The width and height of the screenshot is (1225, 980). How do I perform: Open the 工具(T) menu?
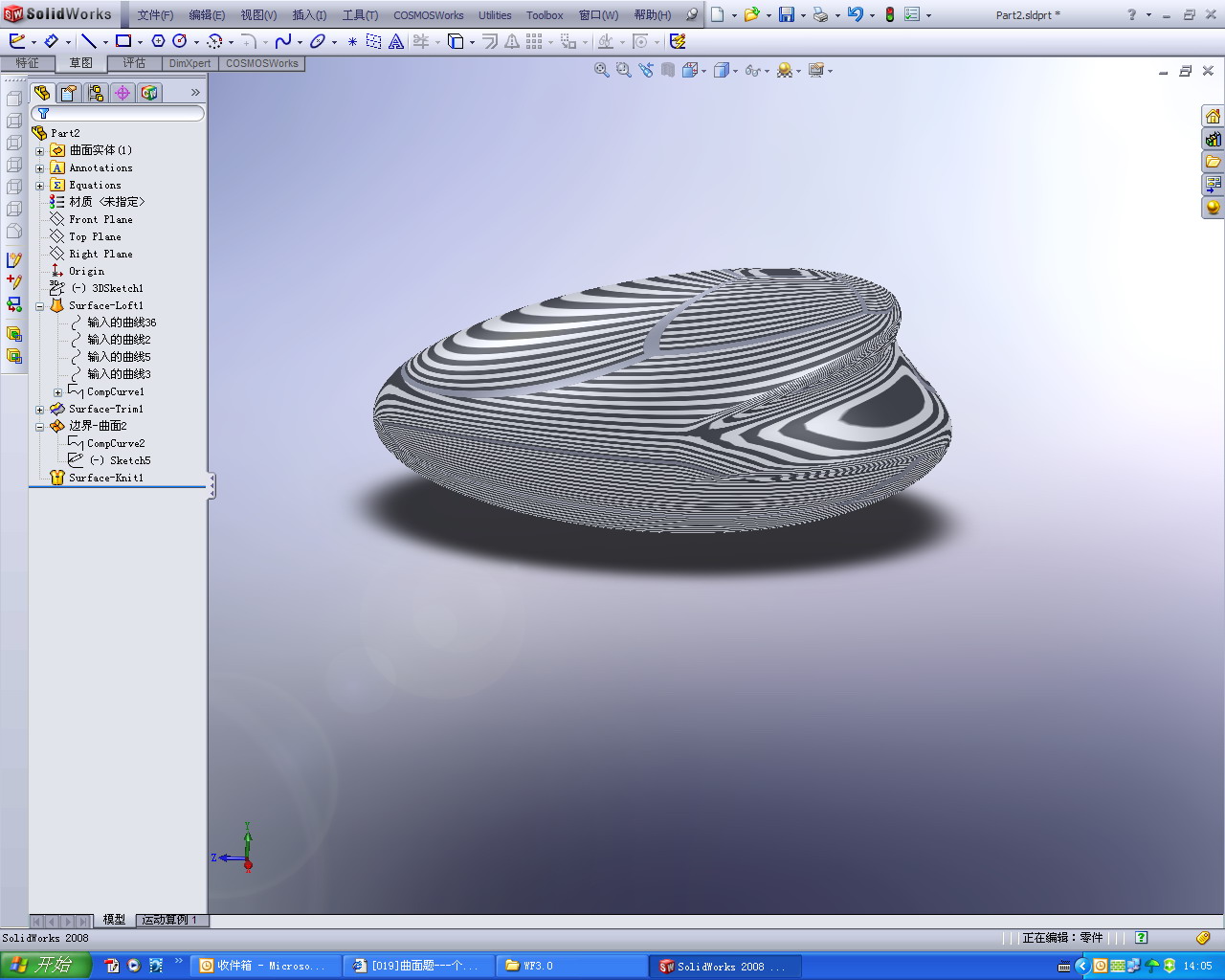[x=360, y=15]
